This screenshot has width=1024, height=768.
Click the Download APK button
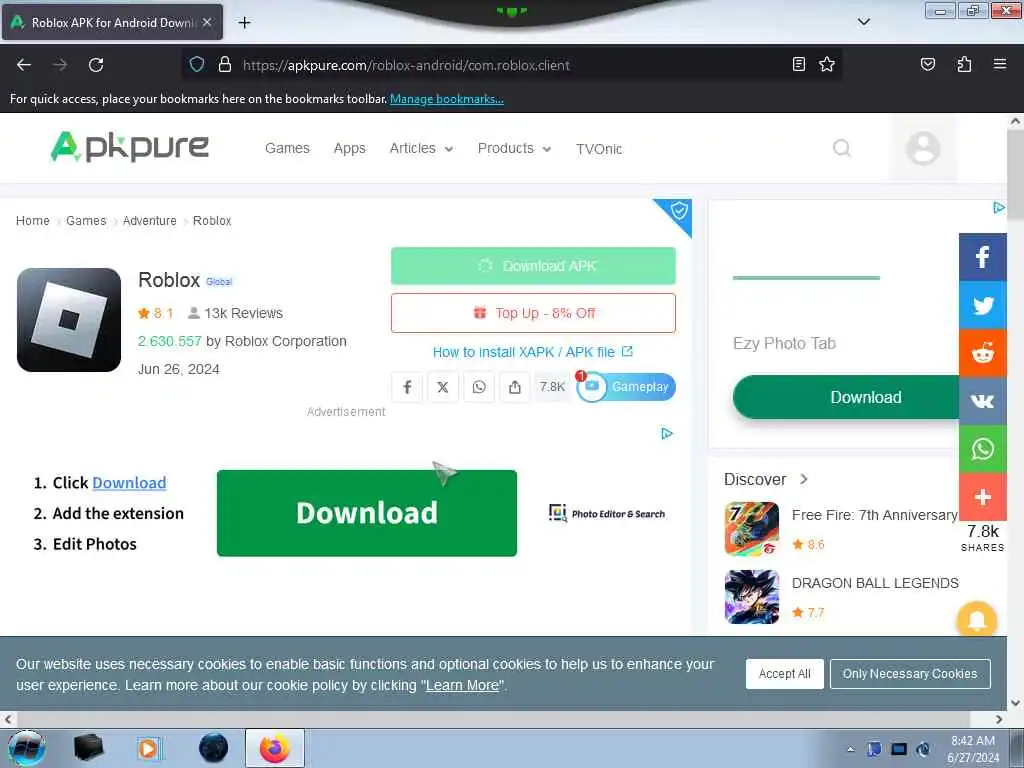(533, 266)
